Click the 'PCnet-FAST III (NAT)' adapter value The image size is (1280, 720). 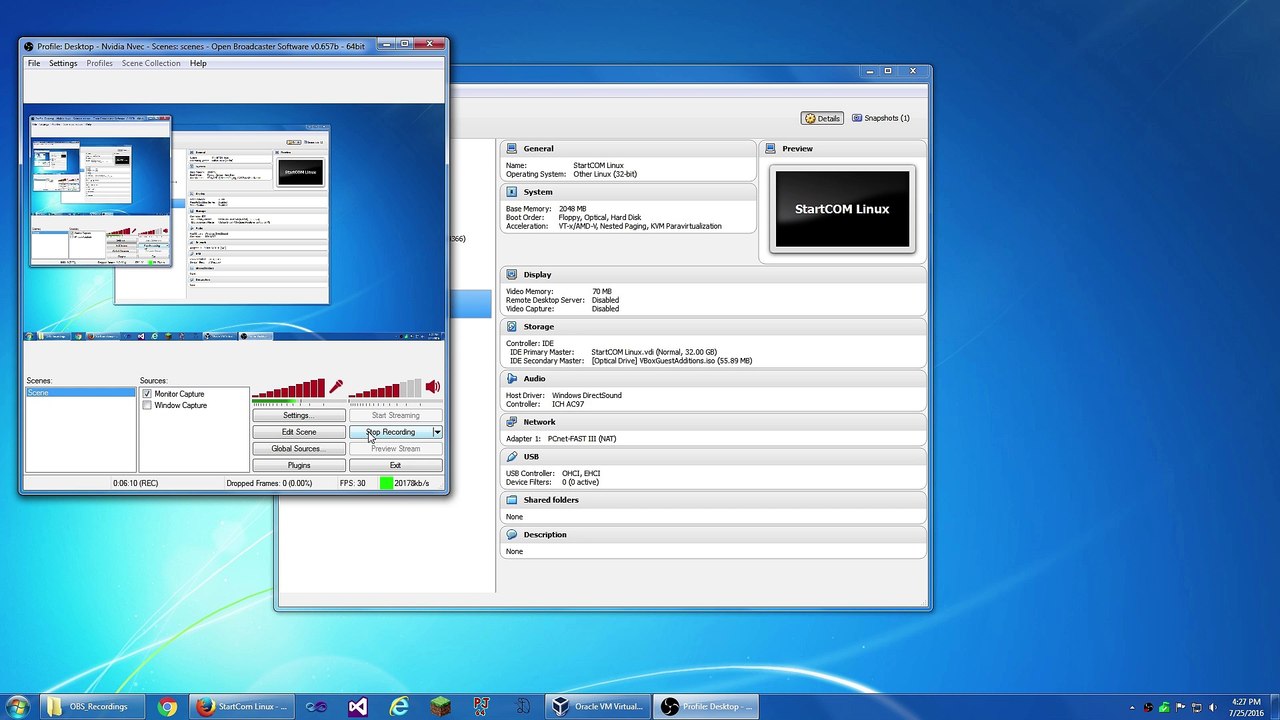(x=581, y=439)
